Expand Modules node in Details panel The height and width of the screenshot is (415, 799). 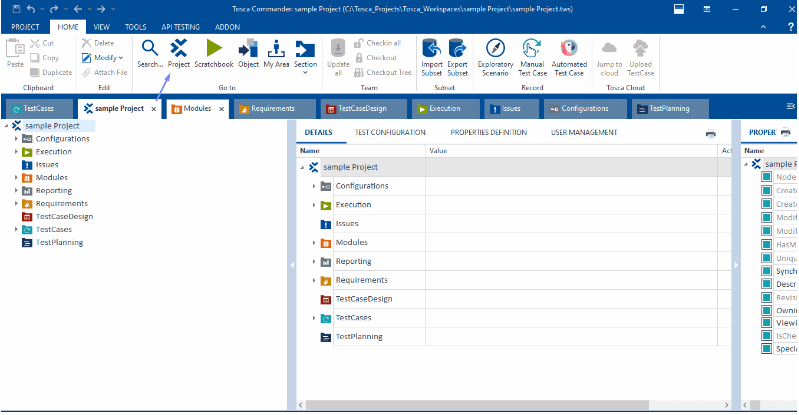coord(314,243)
